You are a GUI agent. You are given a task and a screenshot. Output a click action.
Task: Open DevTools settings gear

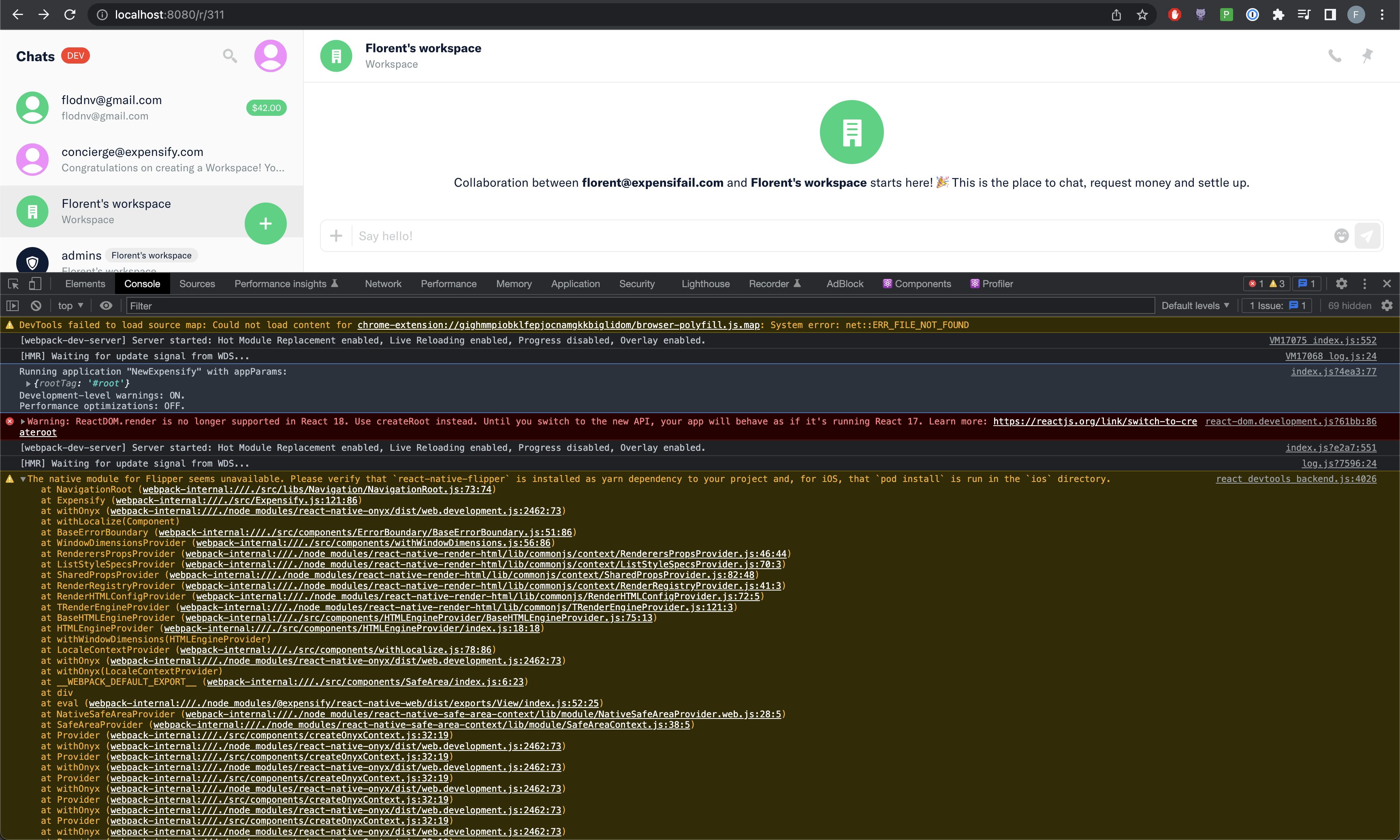(1341, 284)
